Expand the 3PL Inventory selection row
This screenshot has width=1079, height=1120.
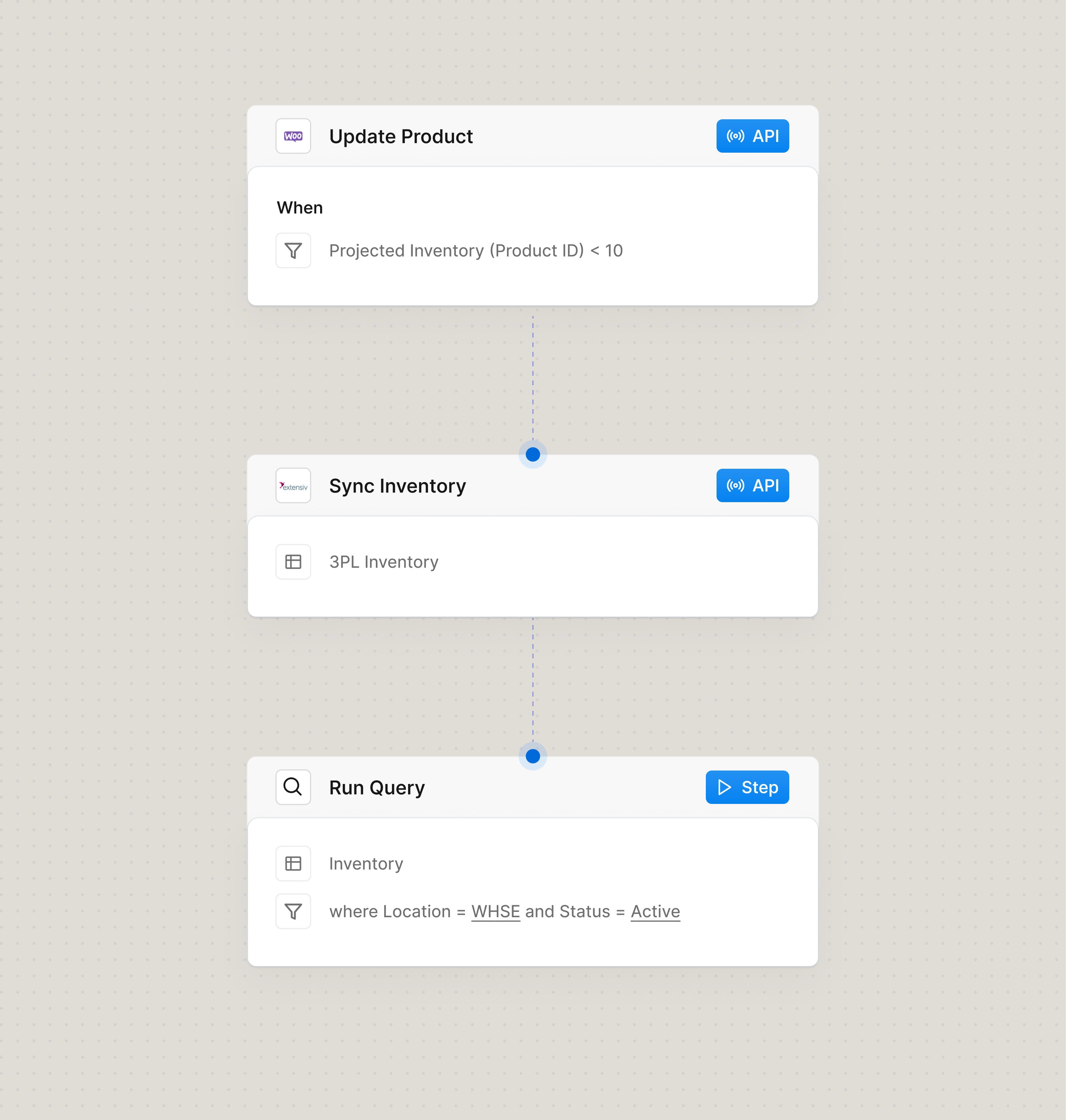pos(383,562)
